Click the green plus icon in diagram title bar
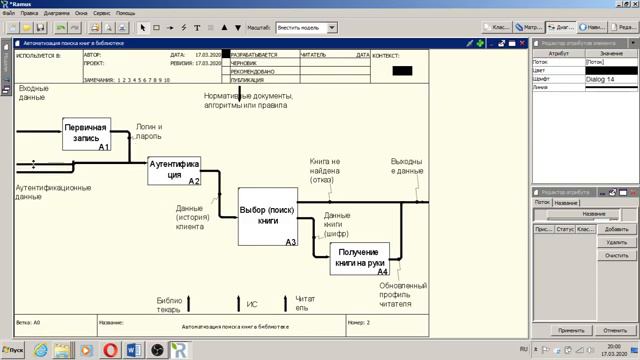 click(480, 43)
